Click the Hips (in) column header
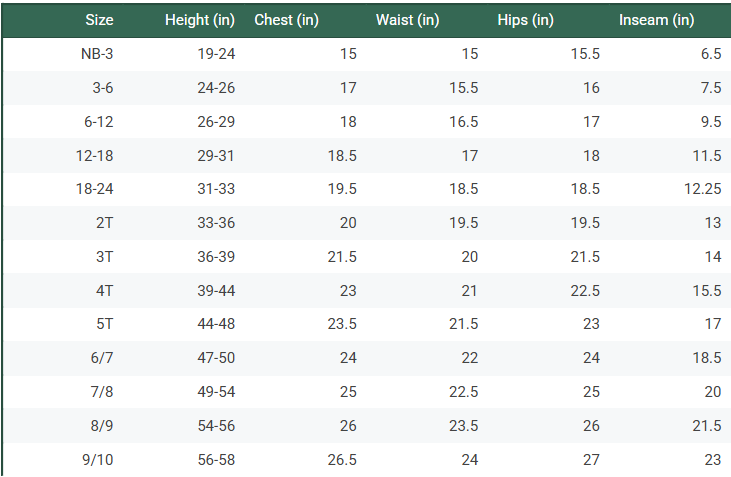The width and height of the screenshot is (731, 477). pyautogui.click(x=525, y=20)
